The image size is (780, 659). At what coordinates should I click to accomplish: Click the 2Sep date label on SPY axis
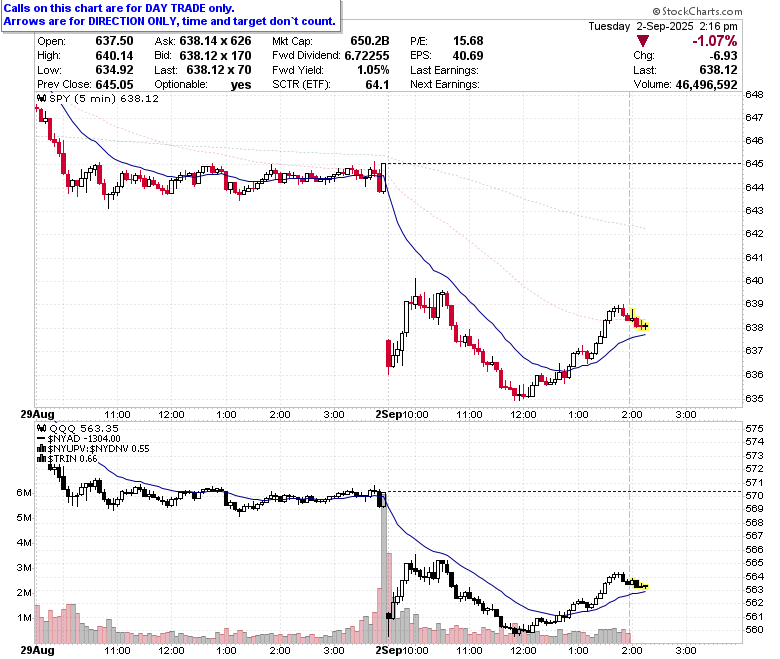[x=389, y=414]
